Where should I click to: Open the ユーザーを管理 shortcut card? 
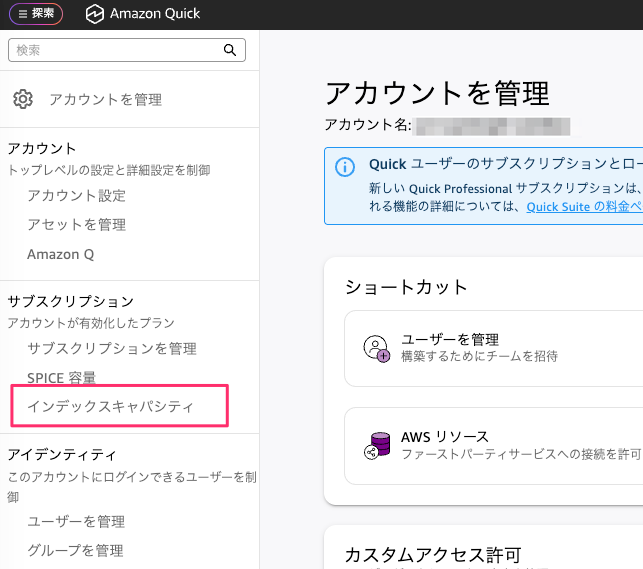click(494, 348)
